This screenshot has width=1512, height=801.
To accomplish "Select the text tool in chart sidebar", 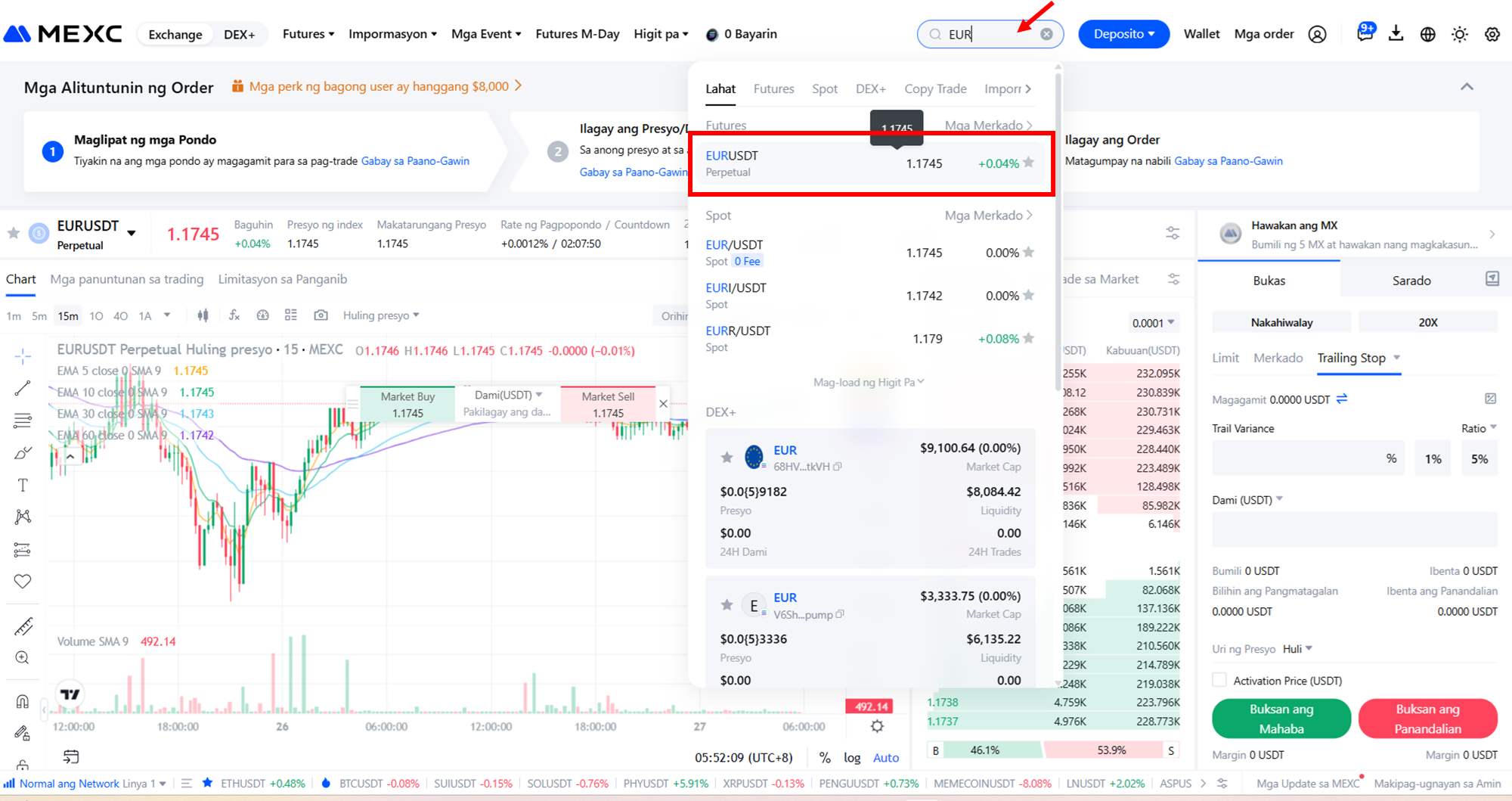I will 23,485.
